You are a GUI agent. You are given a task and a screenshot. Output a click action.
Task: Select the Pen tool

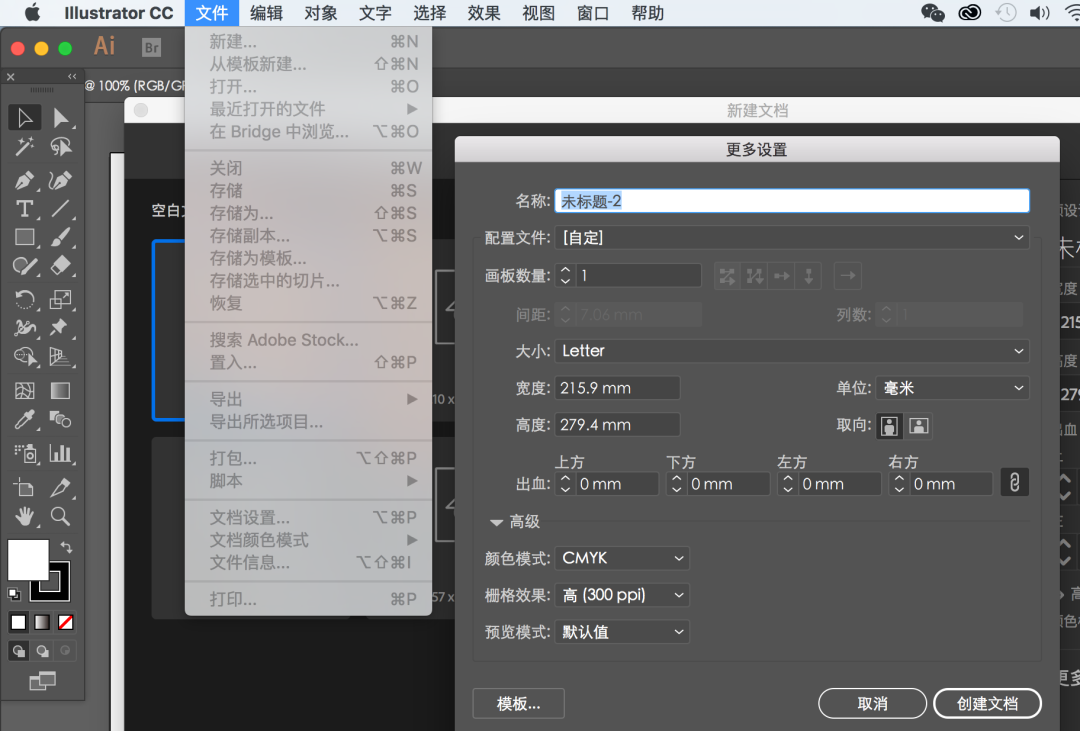[x=24, y=180]
